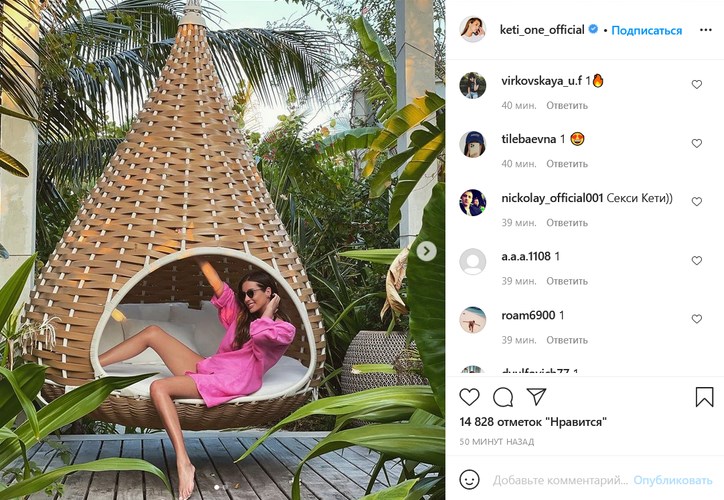The height and width of the screenshot is (500, 724).
Task: Reply to virkovskaya_u.f's comment via Ответить
Action: (x=567, y=106)
